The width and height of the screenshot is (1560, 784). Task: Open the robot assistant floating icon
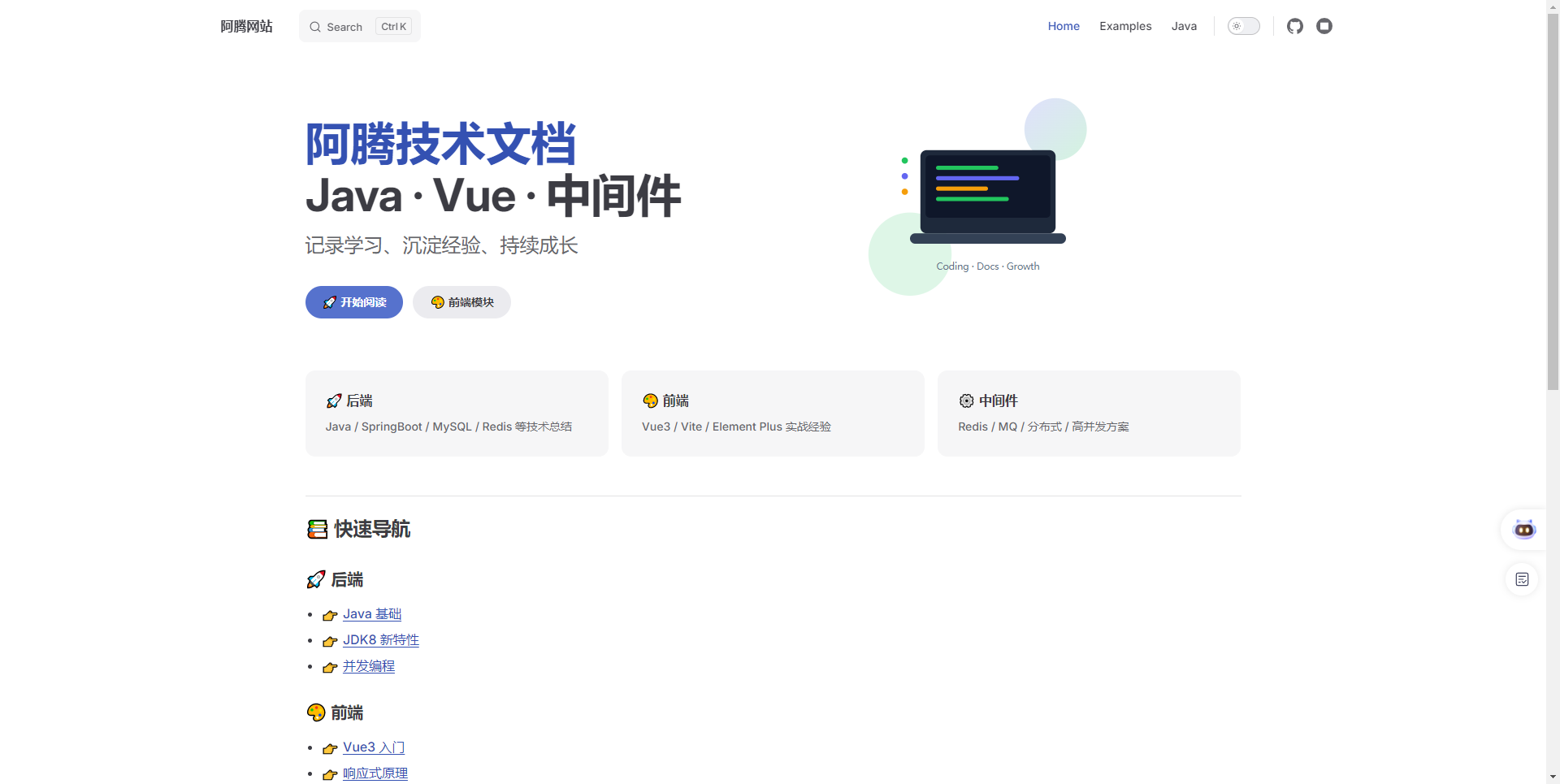click(x=1523, y=530)
